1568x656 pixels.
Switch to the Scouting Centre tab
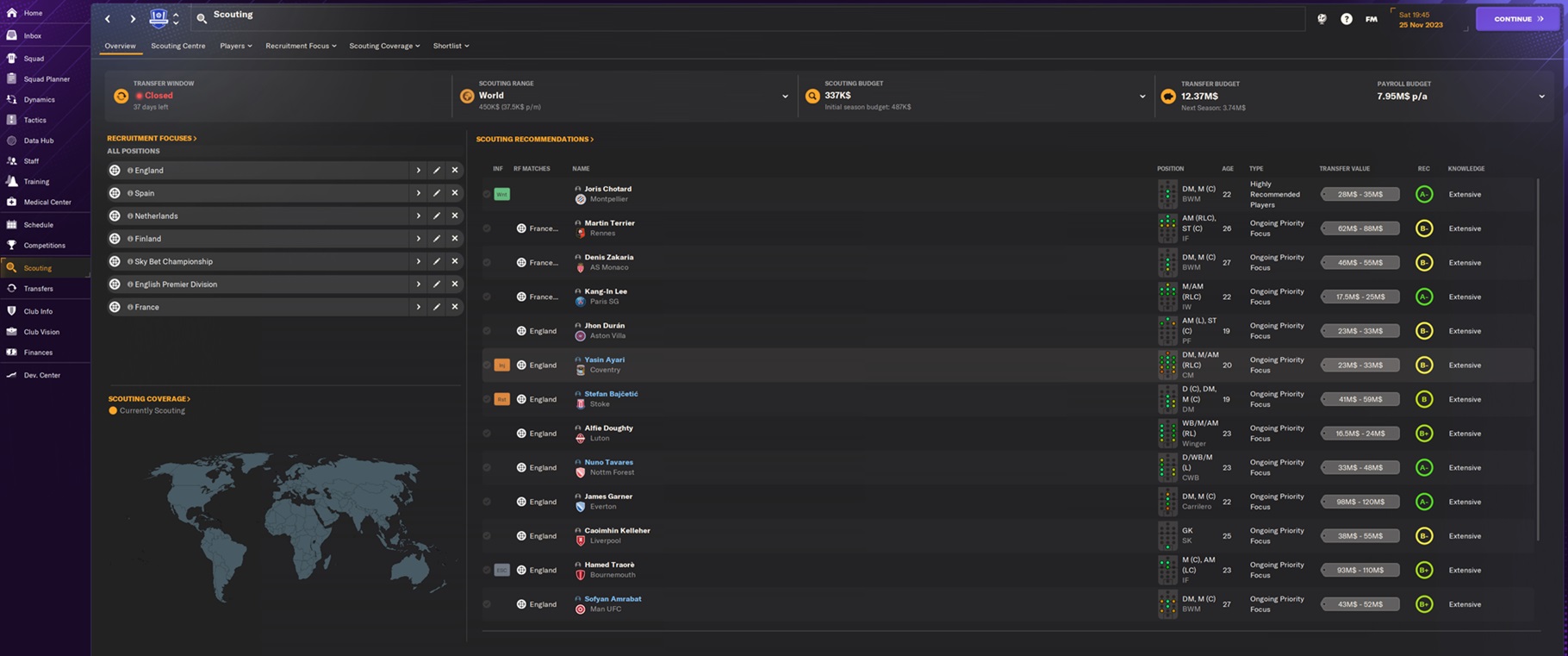pyautogui.click(x=178, y=46)
